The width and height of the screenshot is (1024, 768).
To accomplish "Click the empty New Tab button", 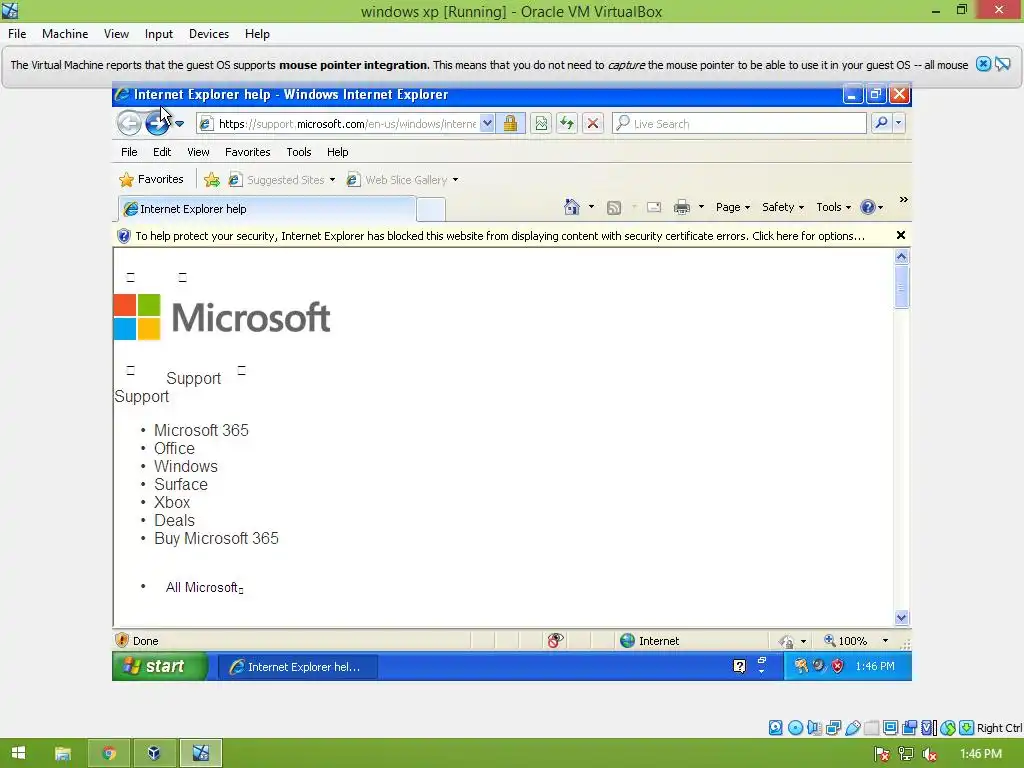I will (431, 210).
